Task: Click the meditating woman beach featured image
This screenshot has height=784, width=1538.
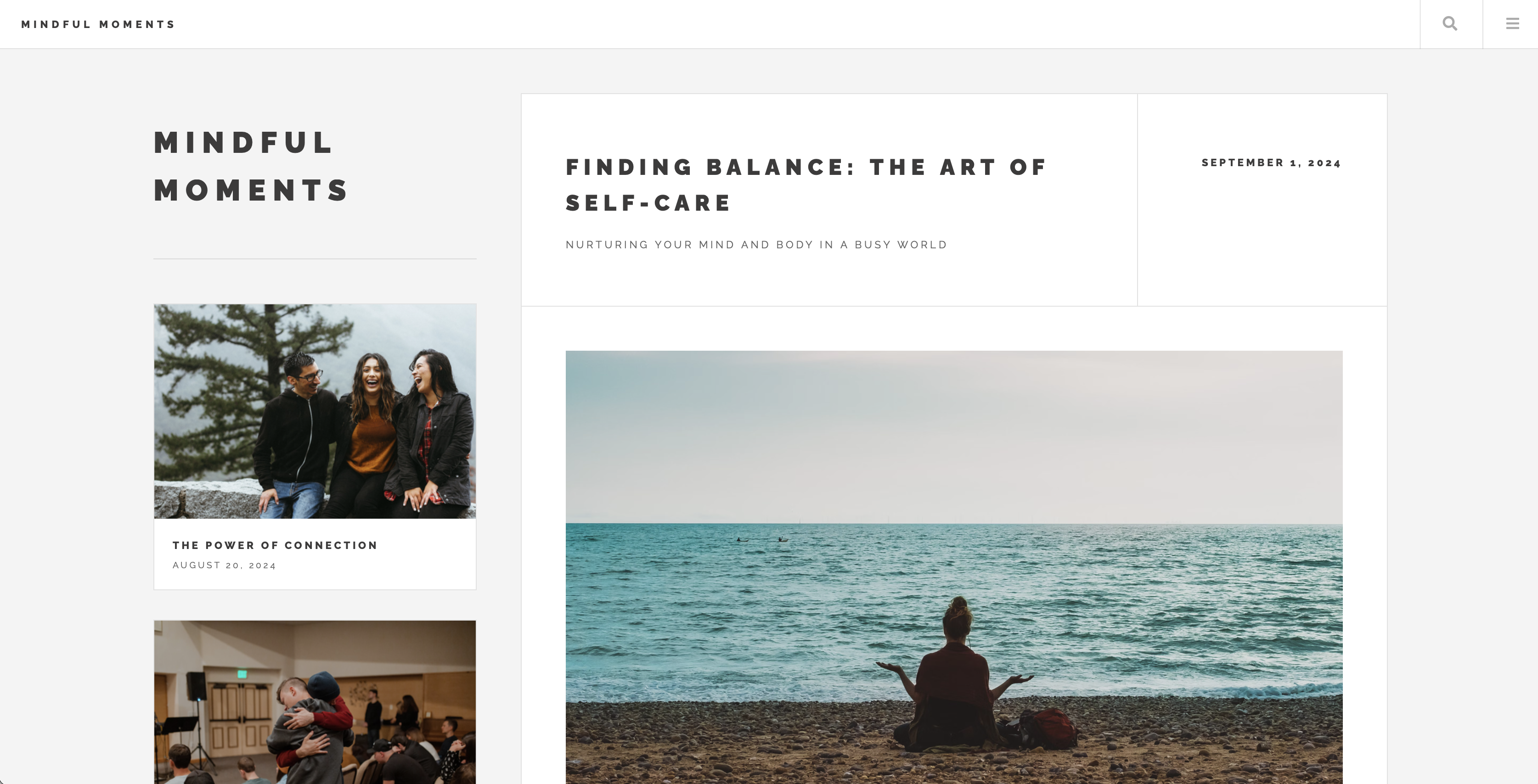Action: 954,567
